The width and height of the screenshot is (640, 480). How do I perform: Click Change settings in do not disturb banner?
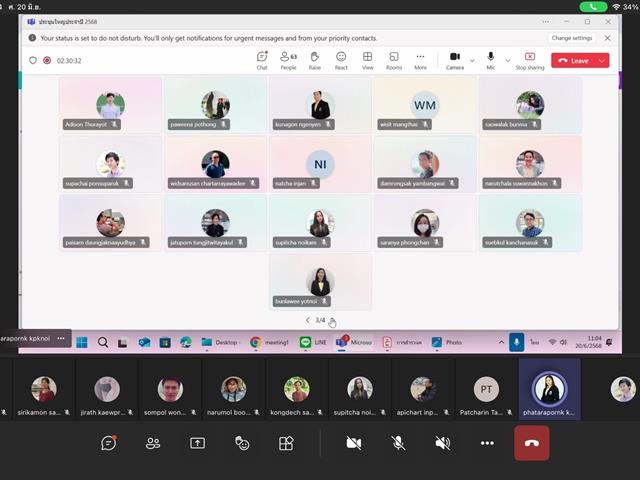tap(571, 38)
